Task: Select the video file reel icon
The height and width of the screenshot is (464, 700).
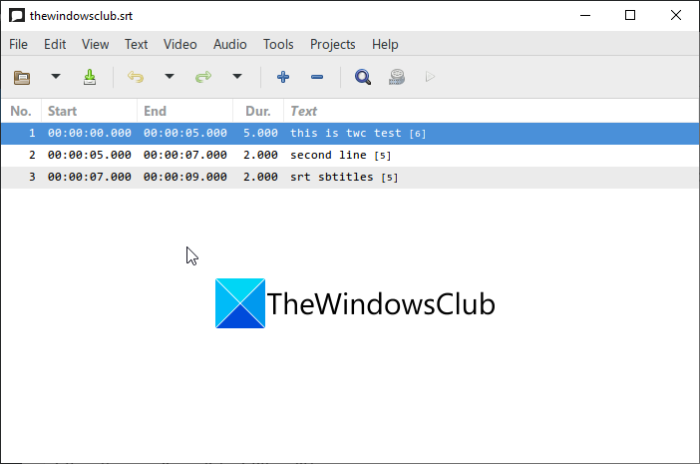Action: point(396,77)
